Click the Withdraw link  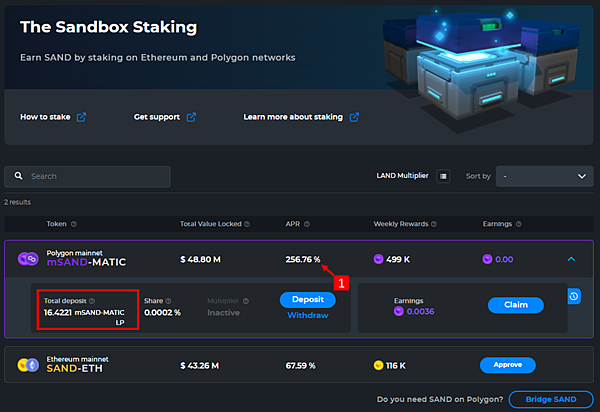[308, 315]
